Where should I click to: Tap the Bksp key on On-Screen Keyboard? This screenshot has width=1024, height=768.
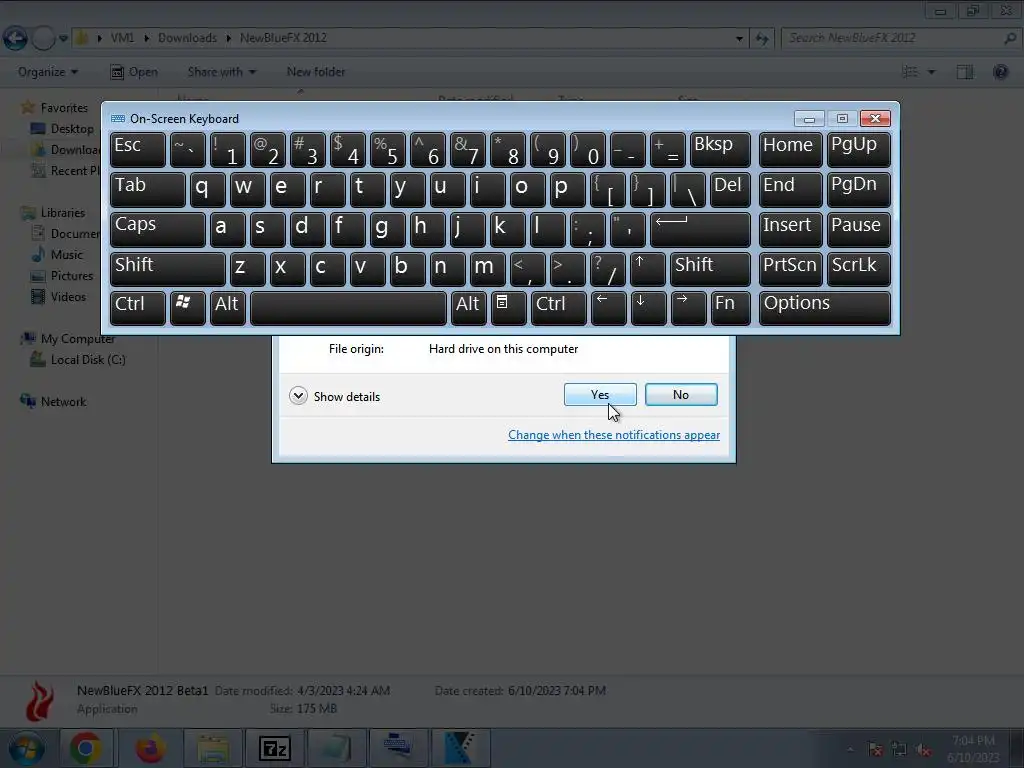721,150
